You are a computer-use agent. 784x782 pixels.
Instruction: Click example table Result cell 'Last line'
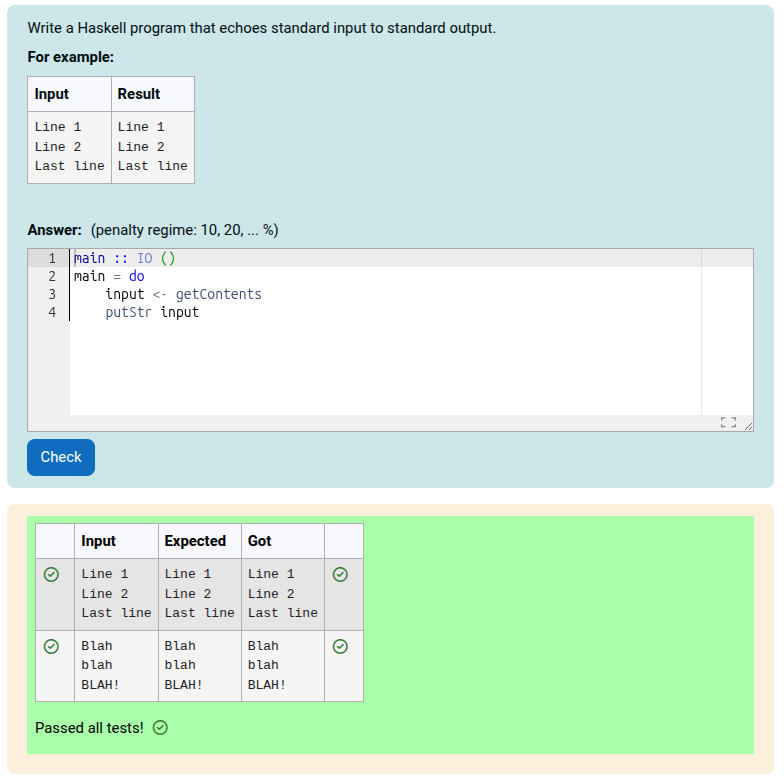click(152, 146)
